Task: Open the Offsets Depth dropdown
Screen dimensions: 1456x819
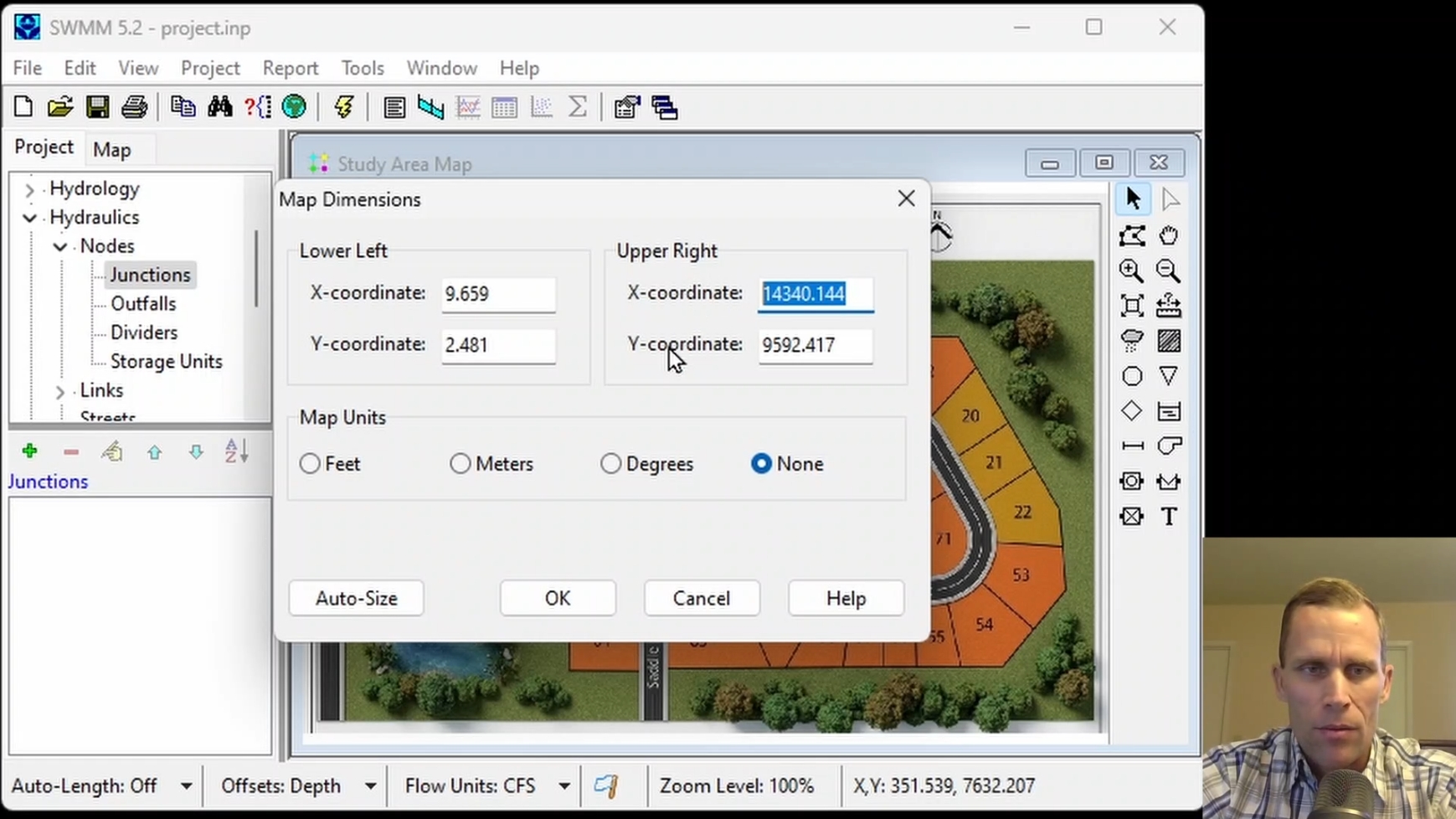Action: tap(370, 786)
